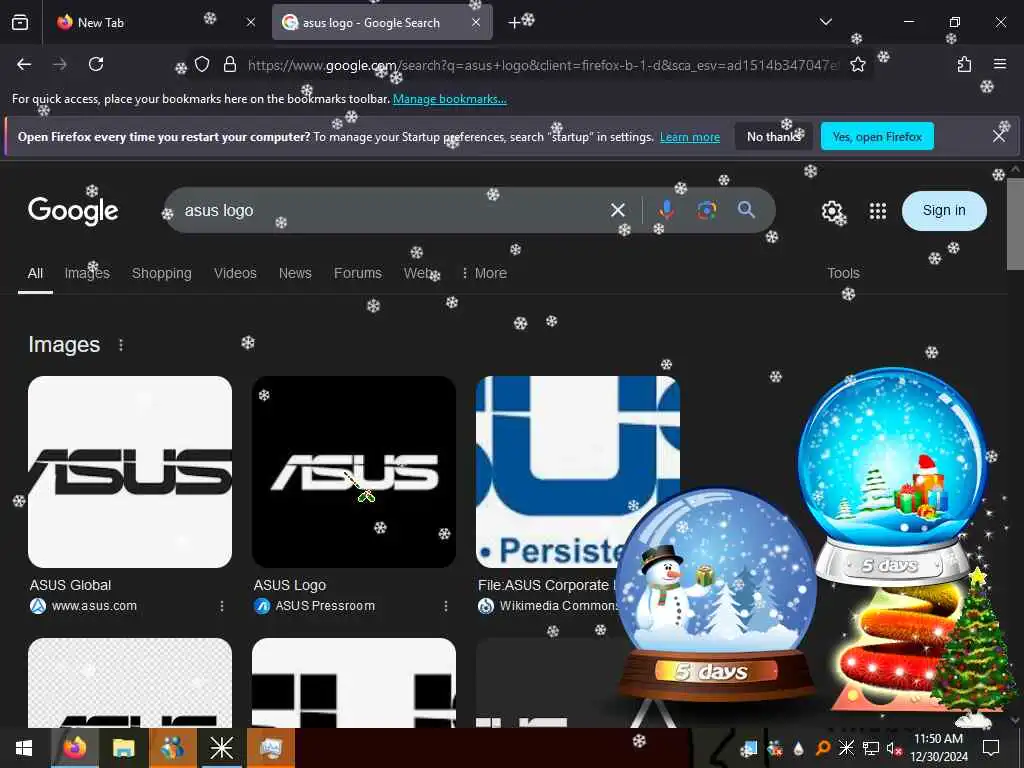
Task: Open the Windows Start menu
Action: pyautogui.click(x=24, y=748)
